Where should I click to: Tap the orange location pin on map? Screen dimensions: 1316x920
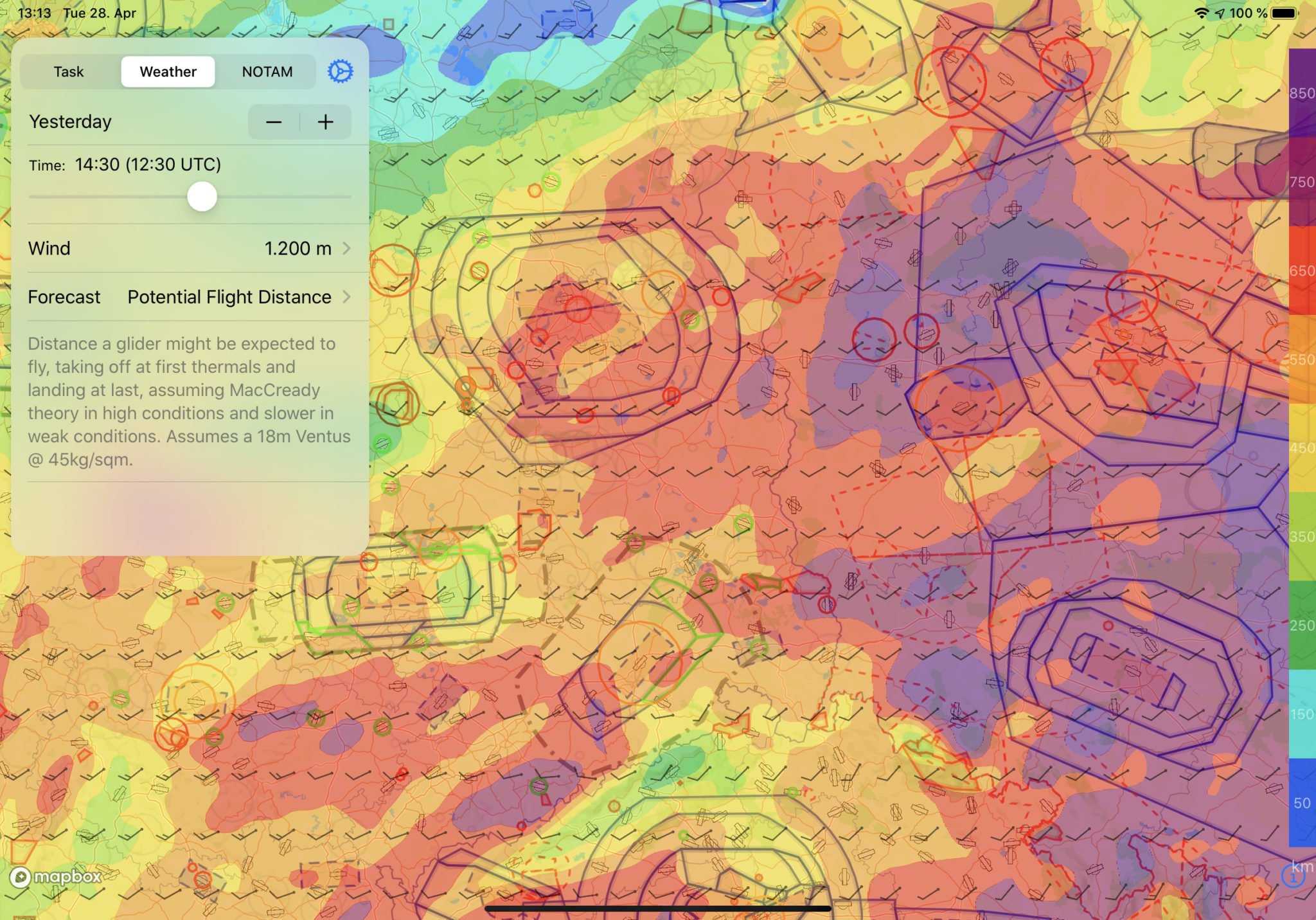click(465, 388)
